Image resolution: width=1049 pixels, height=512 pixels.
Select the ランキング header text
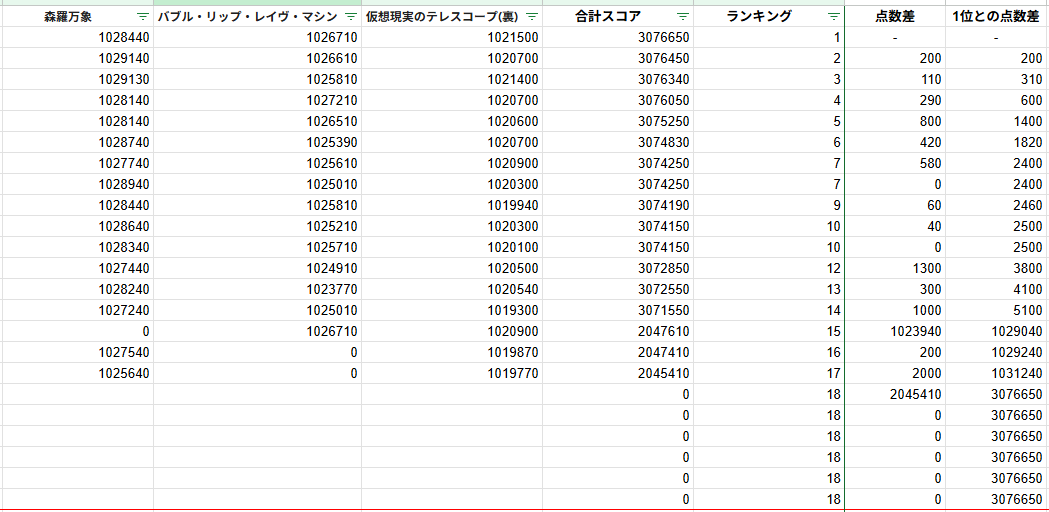coord(759,16)
